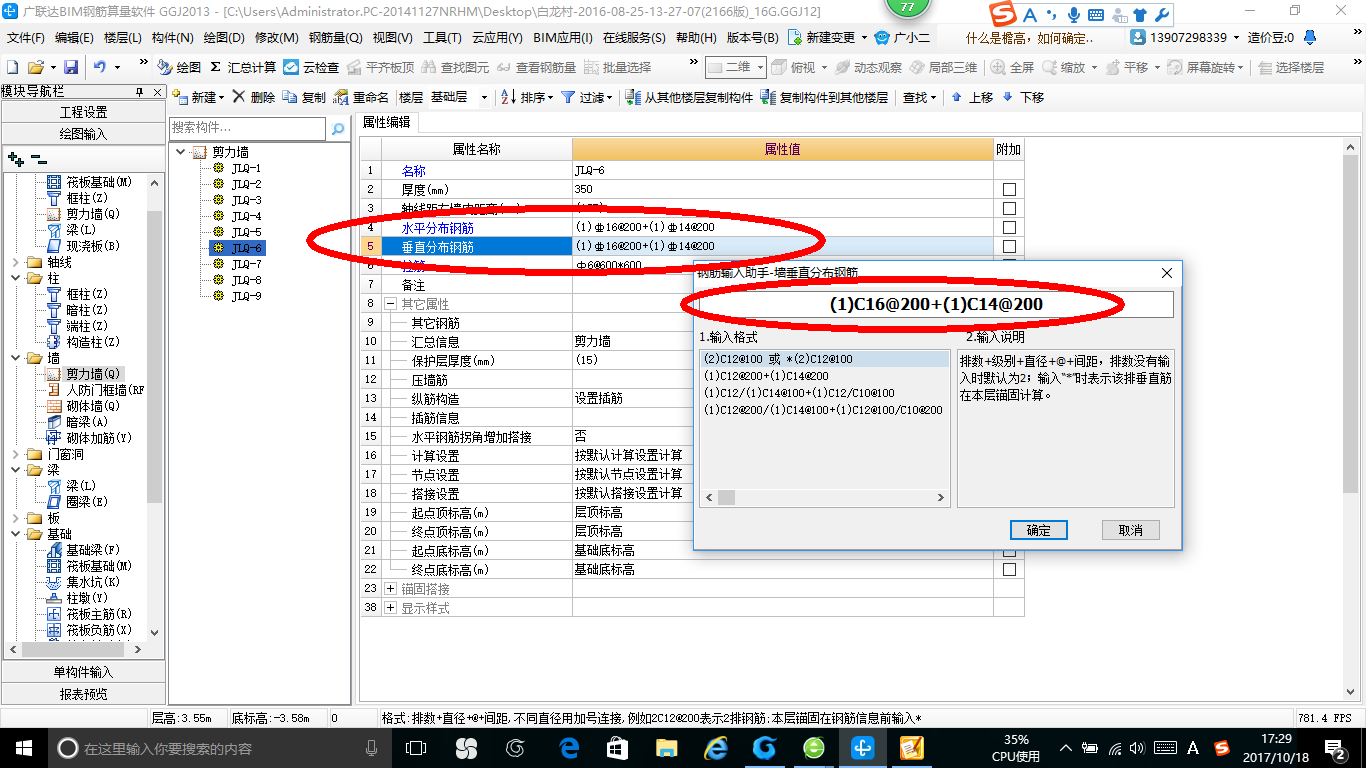Open 排序 sort tool
The width and height of the screenshot is (1366, 768).
tap(526, 97)
